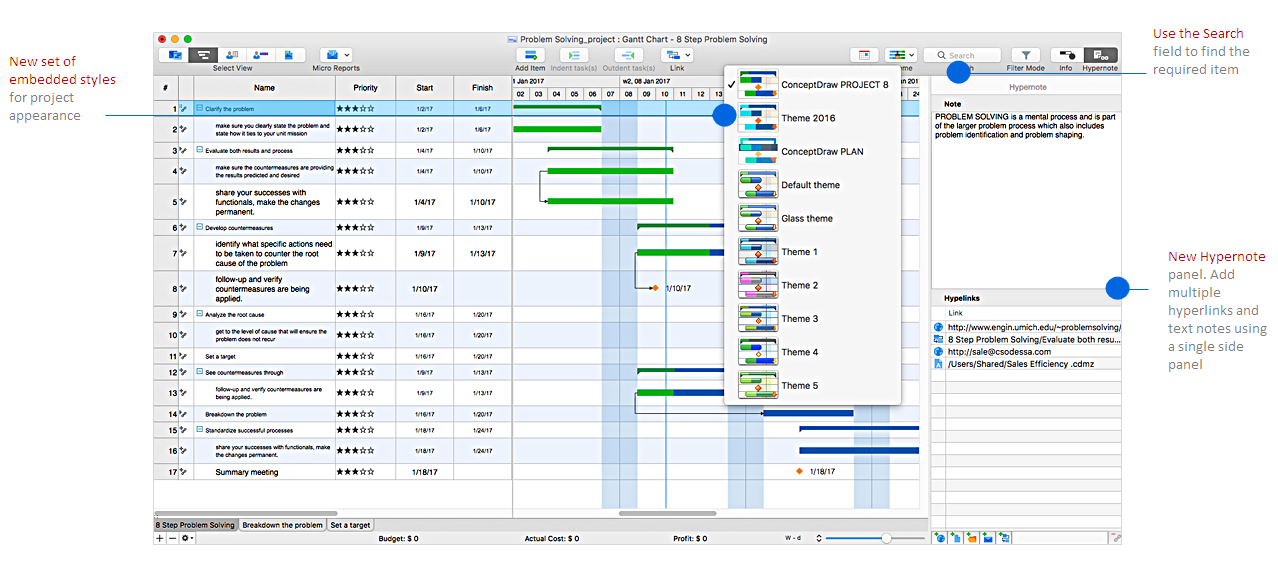Select the Theme 3 thumbnail
The height and width of the screenshot is (579, 1278).
758,319
